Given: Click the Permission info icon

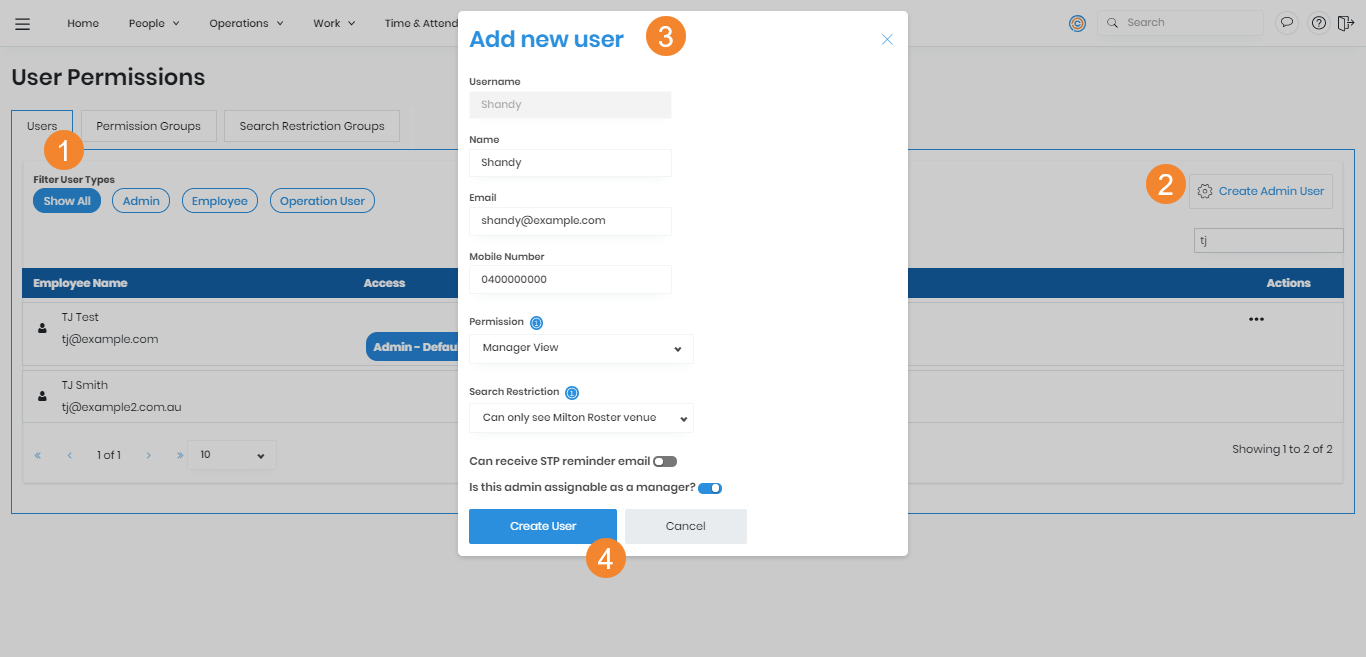Looking at the screenshot, I should click(536, 323).
